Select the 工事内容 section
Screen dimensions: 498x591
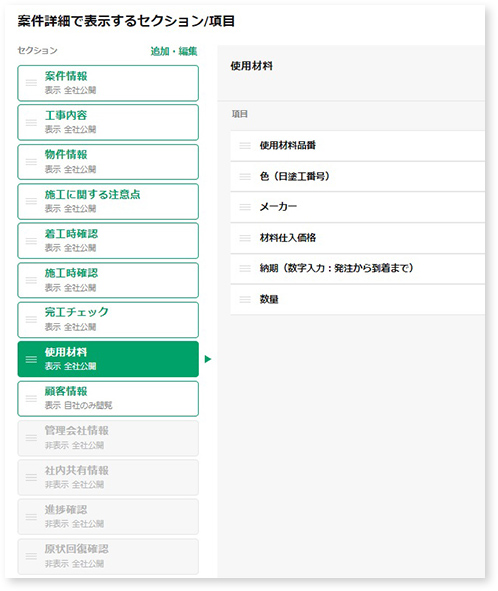tap(108, 122)
